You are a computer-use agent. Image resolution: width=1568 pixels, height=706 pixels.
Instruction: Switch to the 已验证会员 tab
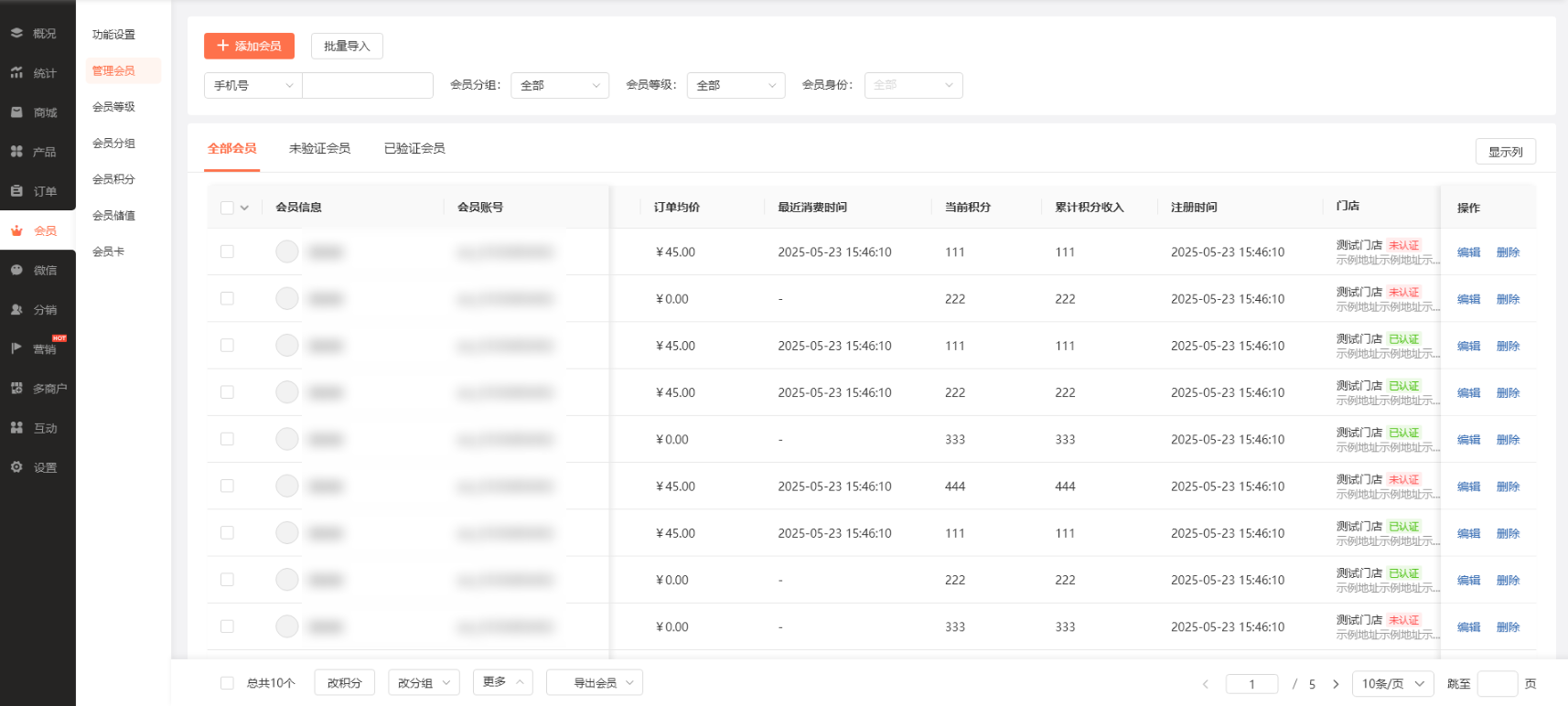414,148
